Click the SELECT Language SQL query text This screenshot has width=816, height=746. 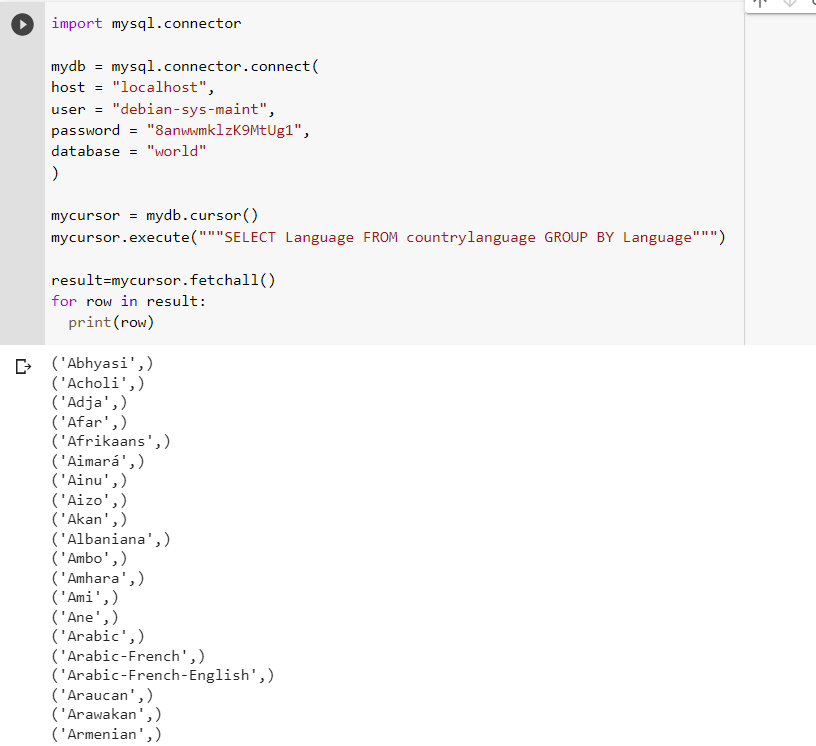click(458, 237)
